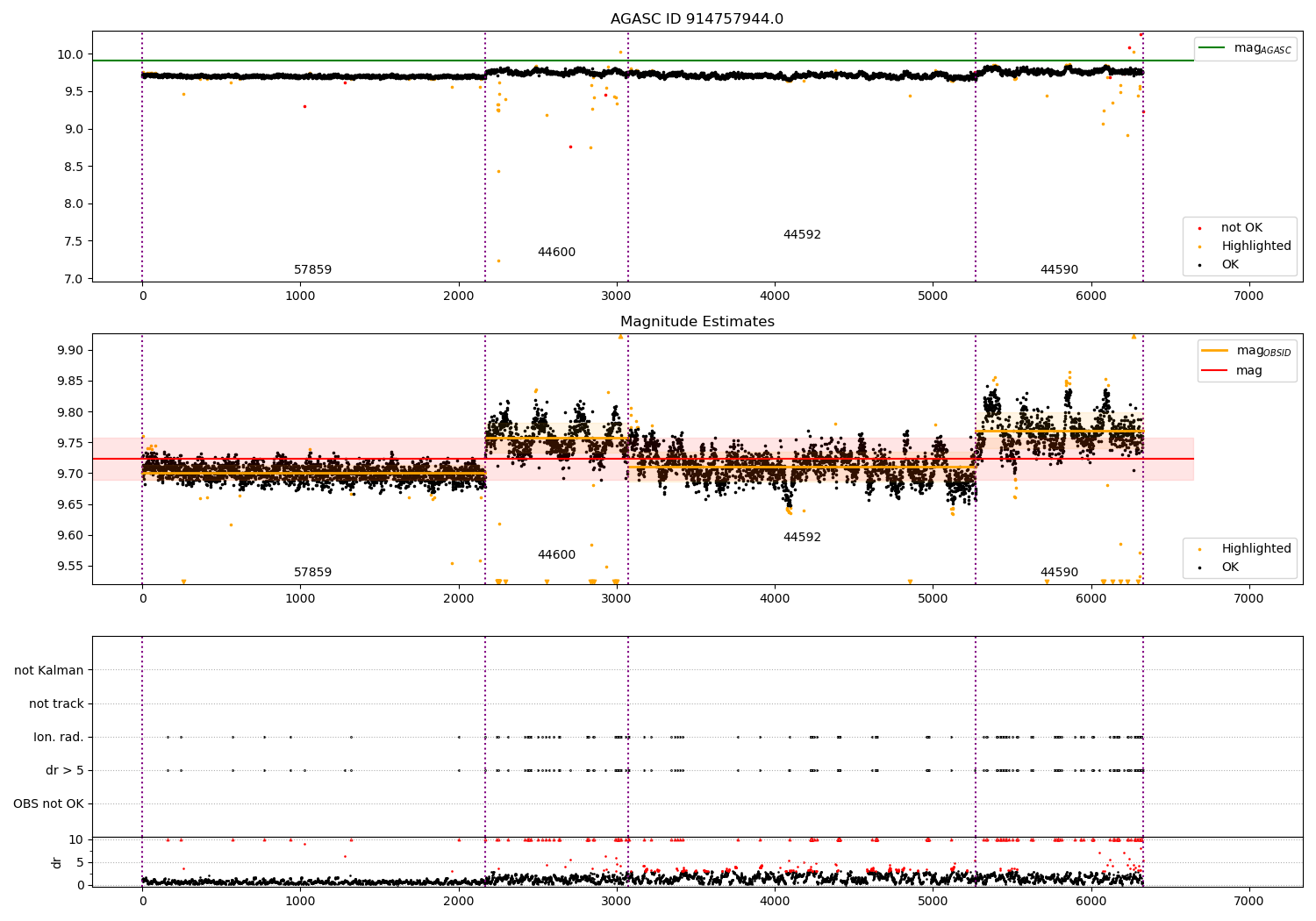Click the 10.0 y-axis tick label
The image size is (1316, 921).
(x=71, y=54)
